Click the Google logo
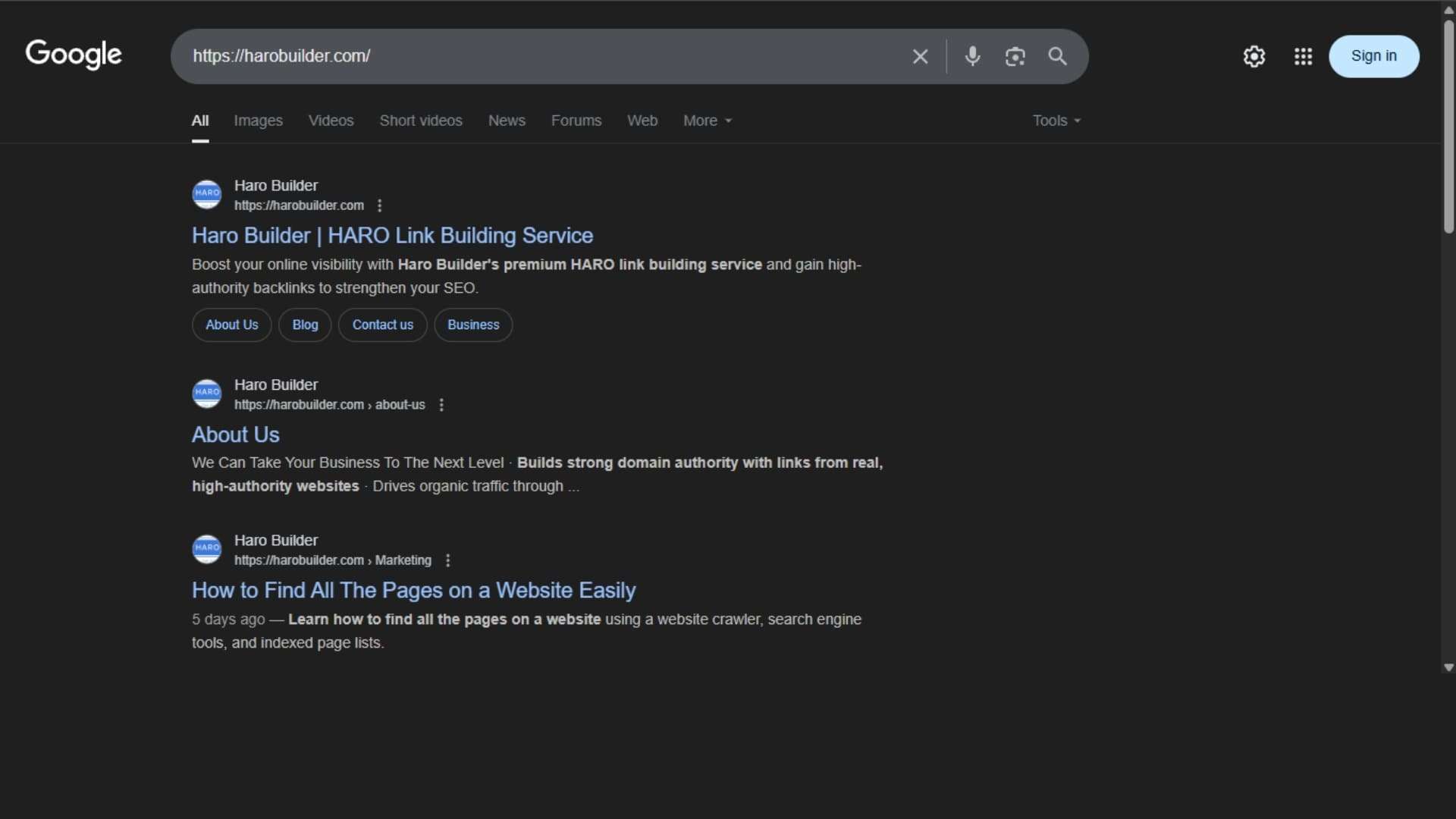The height and width of the screenshot is (819, 1456). point(74,55)
